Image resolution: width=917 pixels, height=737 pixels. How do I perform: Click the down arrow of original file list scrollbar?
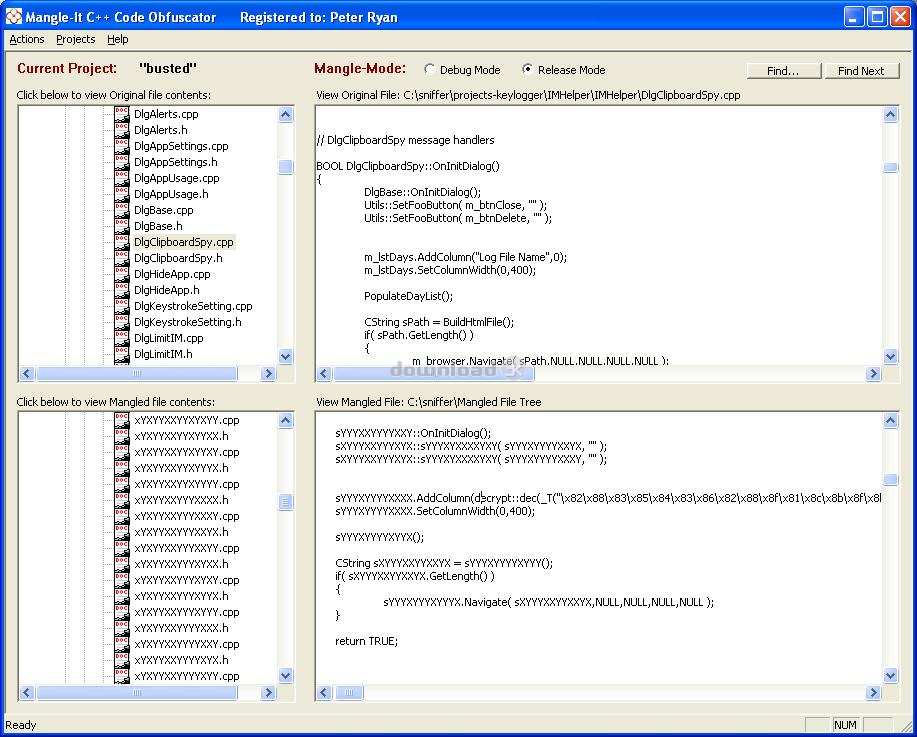coord(286,356)
